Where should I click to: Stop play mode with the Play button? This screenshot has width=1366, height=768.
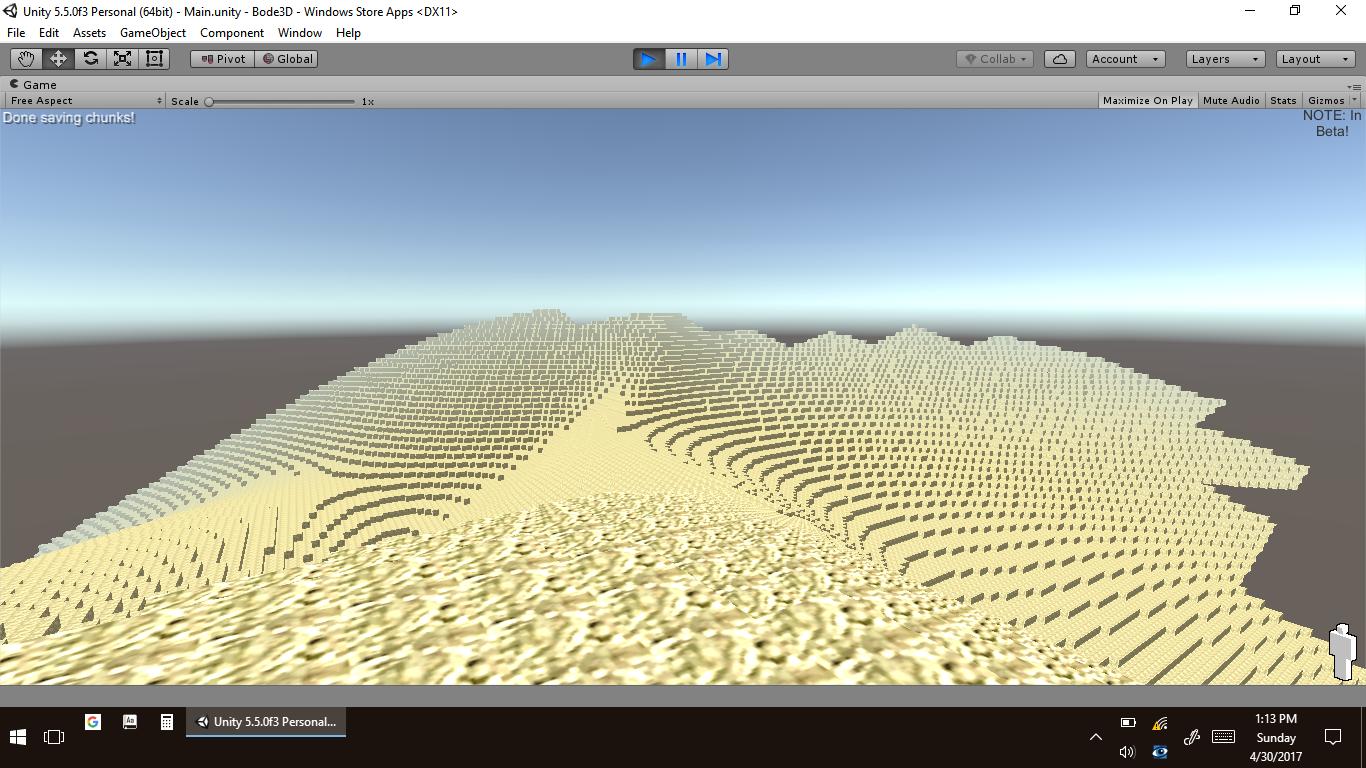(648, 59)
